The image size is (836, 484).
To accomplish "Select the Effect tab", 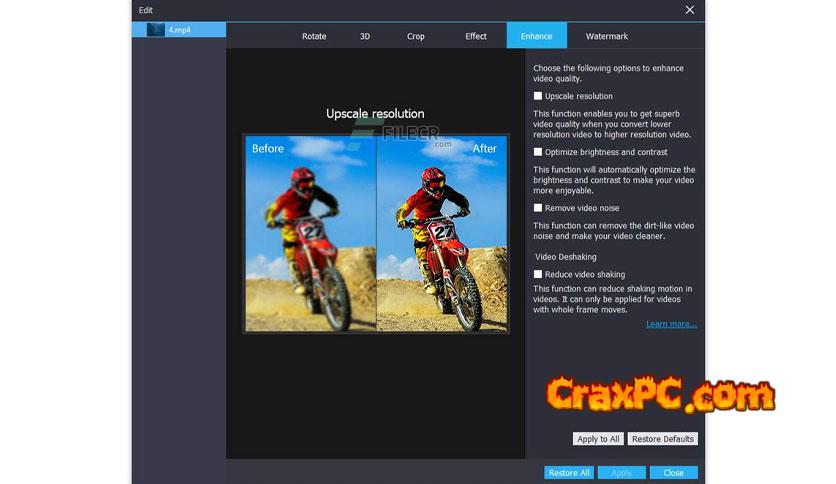I will tap(476, 36).
